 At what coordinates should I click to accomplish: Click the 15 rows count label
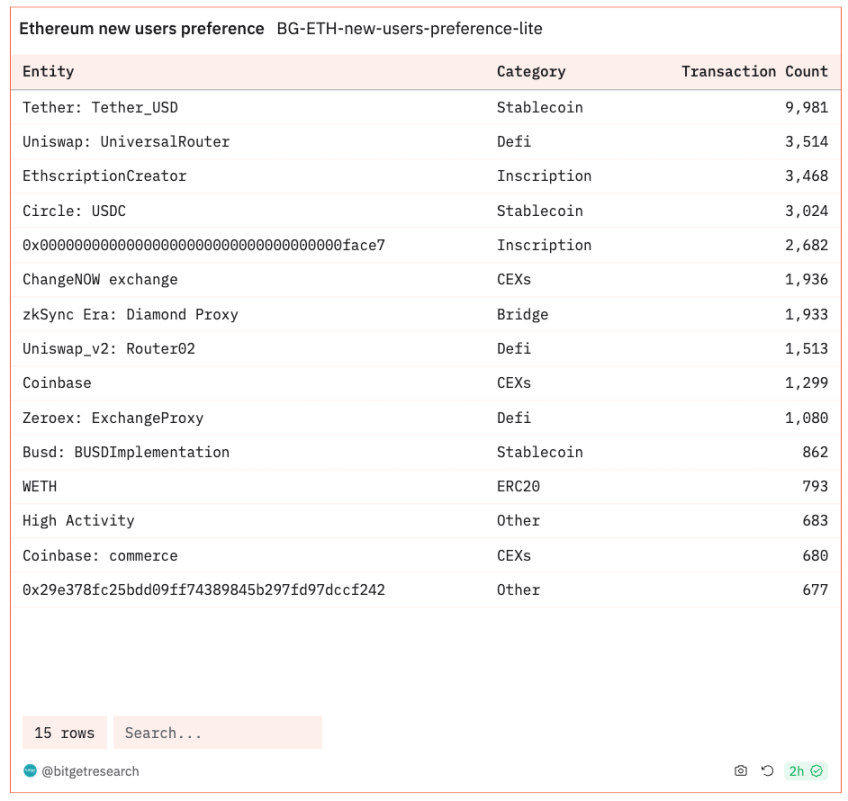[64, 733]
